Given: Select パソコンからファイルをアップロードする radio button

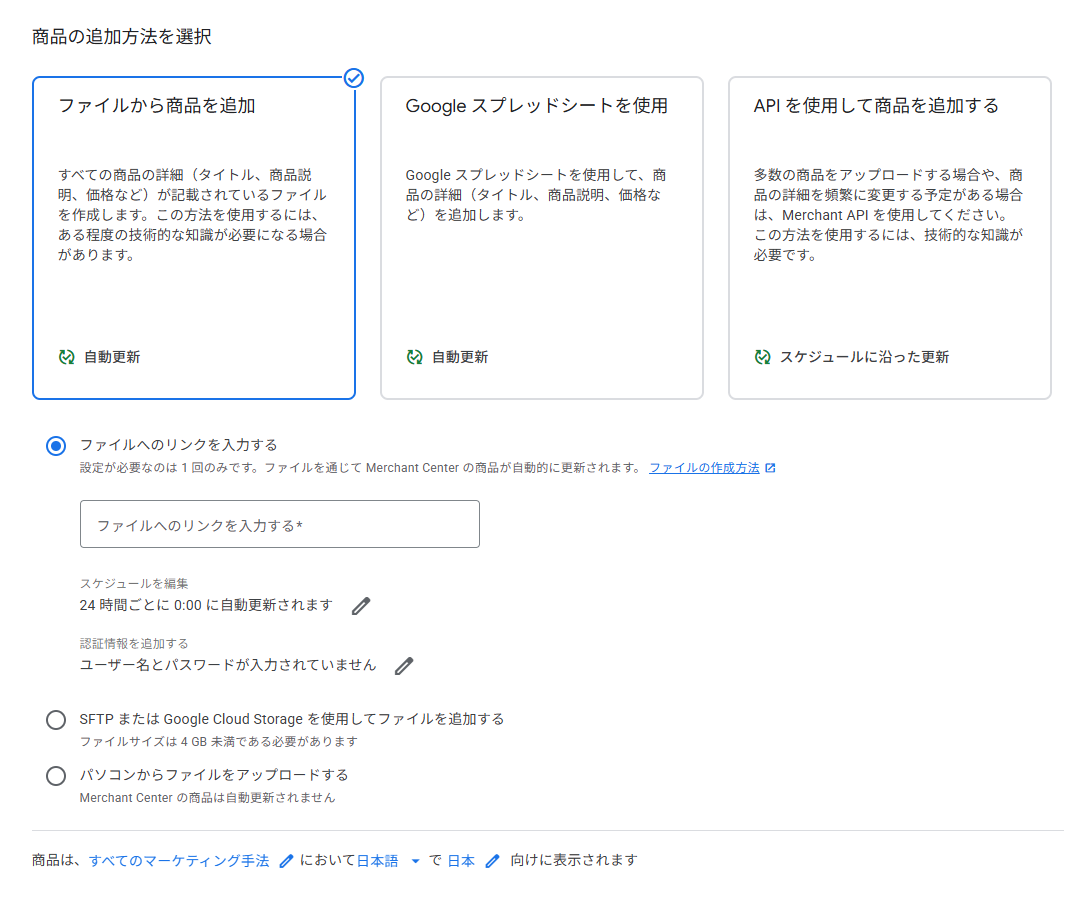Looking at the screenshot, I should pos(56,776).
